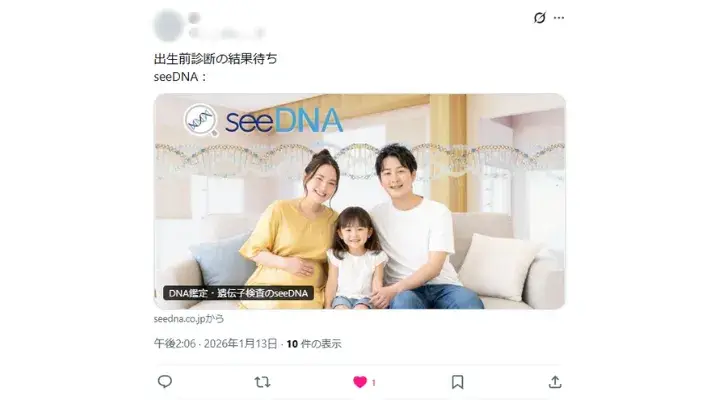Click the blurred display name

click(x=195, y=18)
